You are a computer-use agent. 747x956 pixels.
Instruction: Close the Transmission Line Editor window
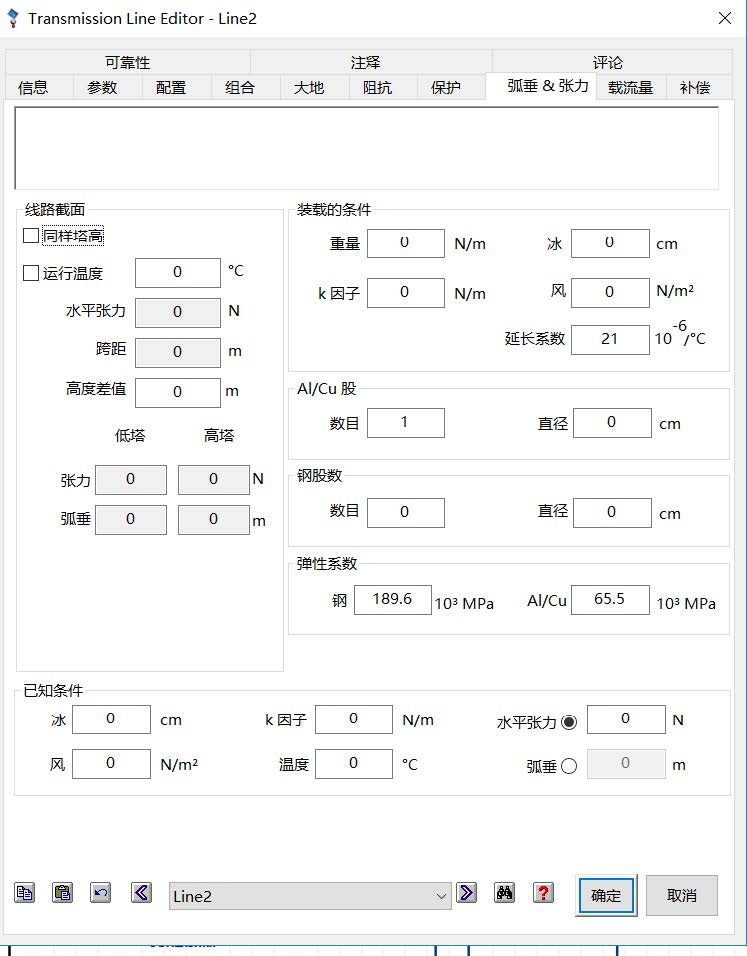[725, 18]
